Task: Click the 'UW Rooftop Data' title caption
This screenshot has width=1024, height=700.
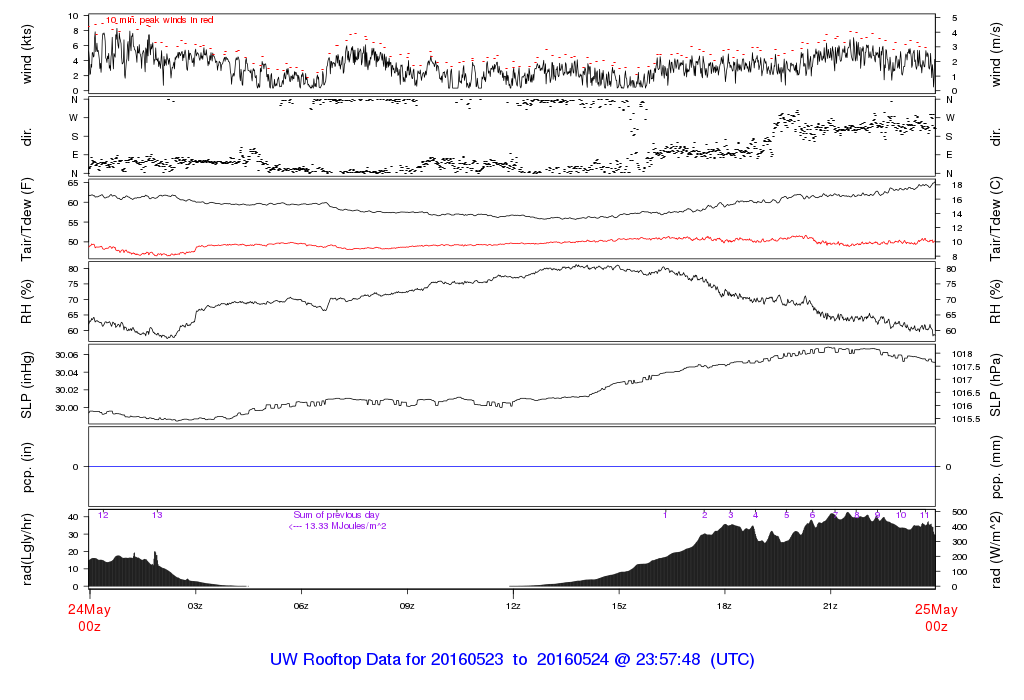Action: click(512, 660)
